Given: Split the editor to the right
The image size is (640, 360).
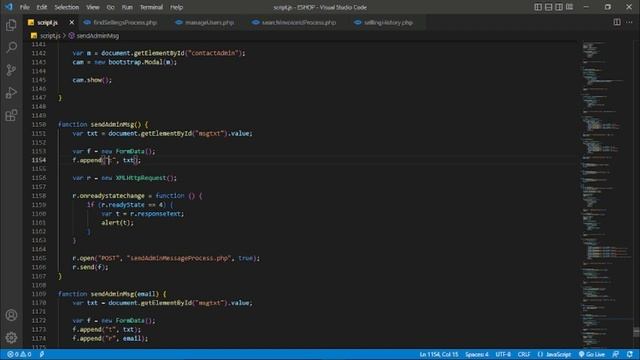Looking at the screenshot, I should tap(617, 22).
